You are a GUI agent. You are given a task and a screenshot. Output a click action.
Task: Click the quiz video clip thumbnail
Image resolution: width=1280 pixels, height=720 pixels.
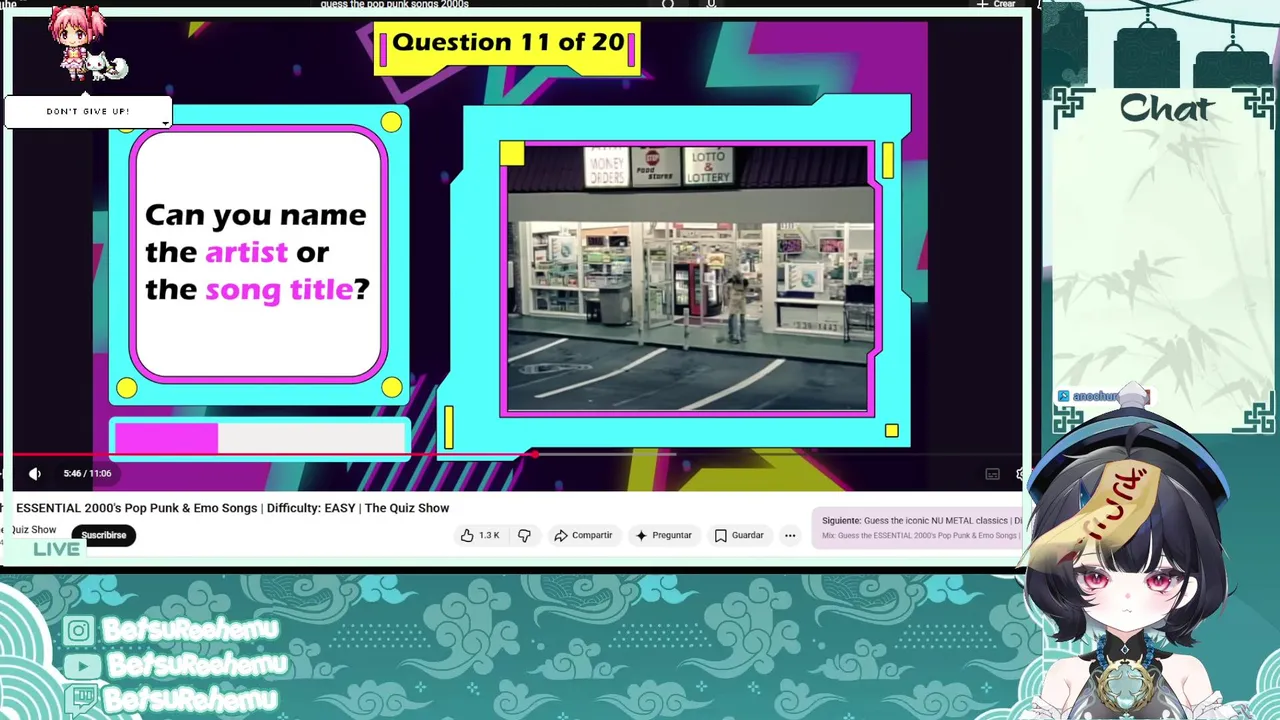tap(688, 279)
